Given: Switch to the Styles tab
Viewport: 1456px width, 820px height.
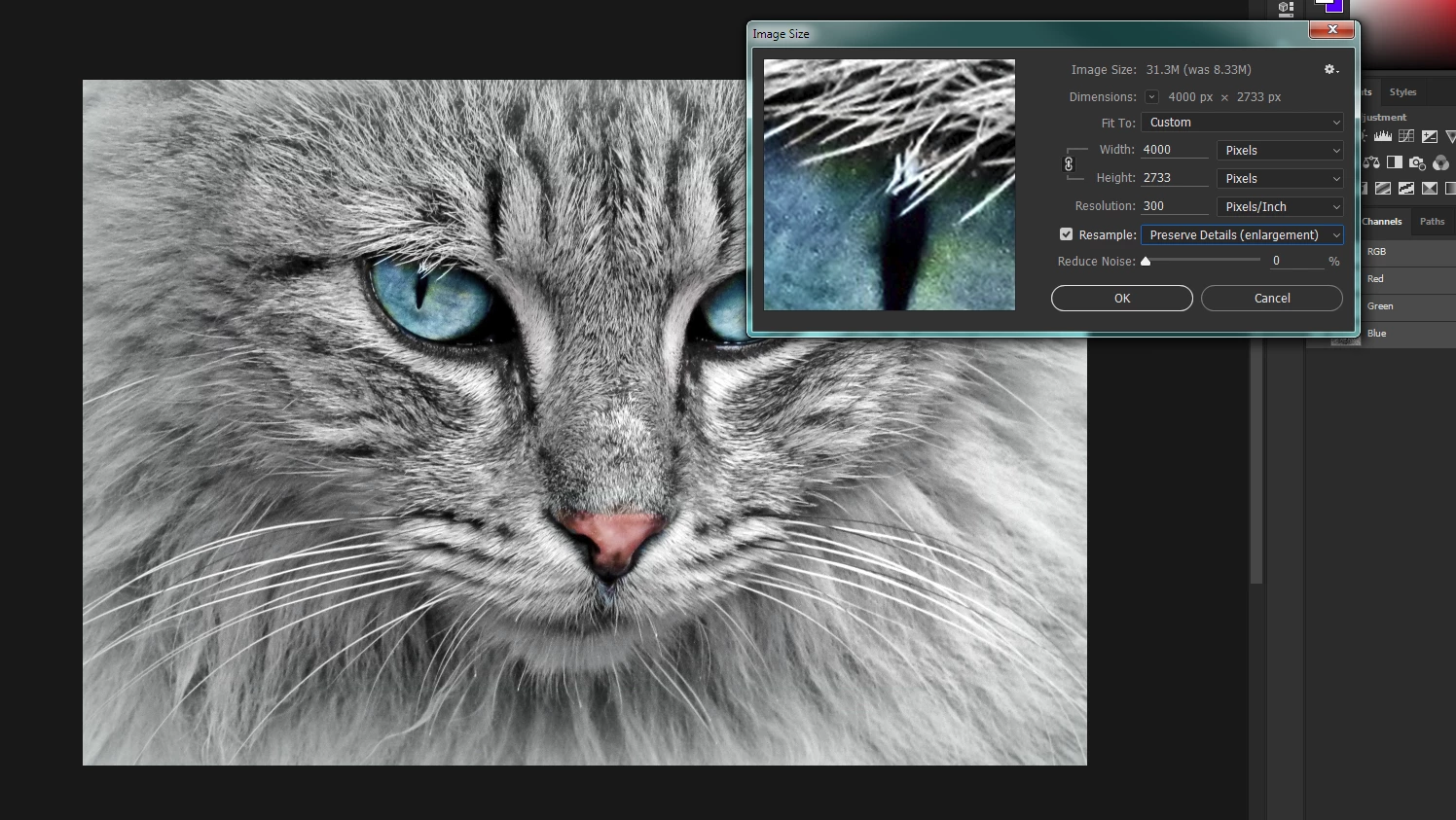Looking at the screenshot, I should click(1402, 92).
